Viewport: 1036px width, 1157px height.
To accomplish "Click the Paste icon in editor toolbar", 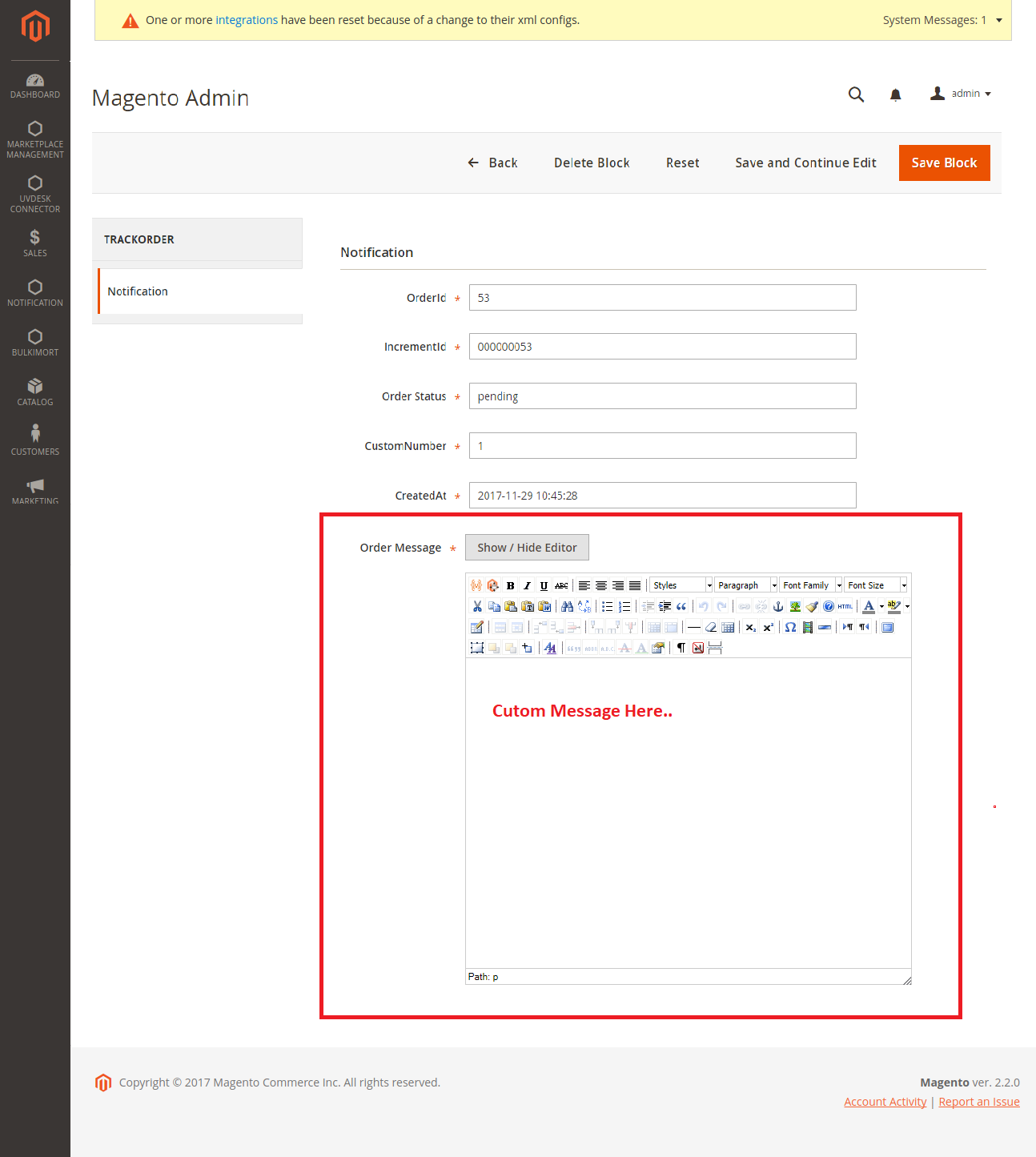I will point(511,607).
